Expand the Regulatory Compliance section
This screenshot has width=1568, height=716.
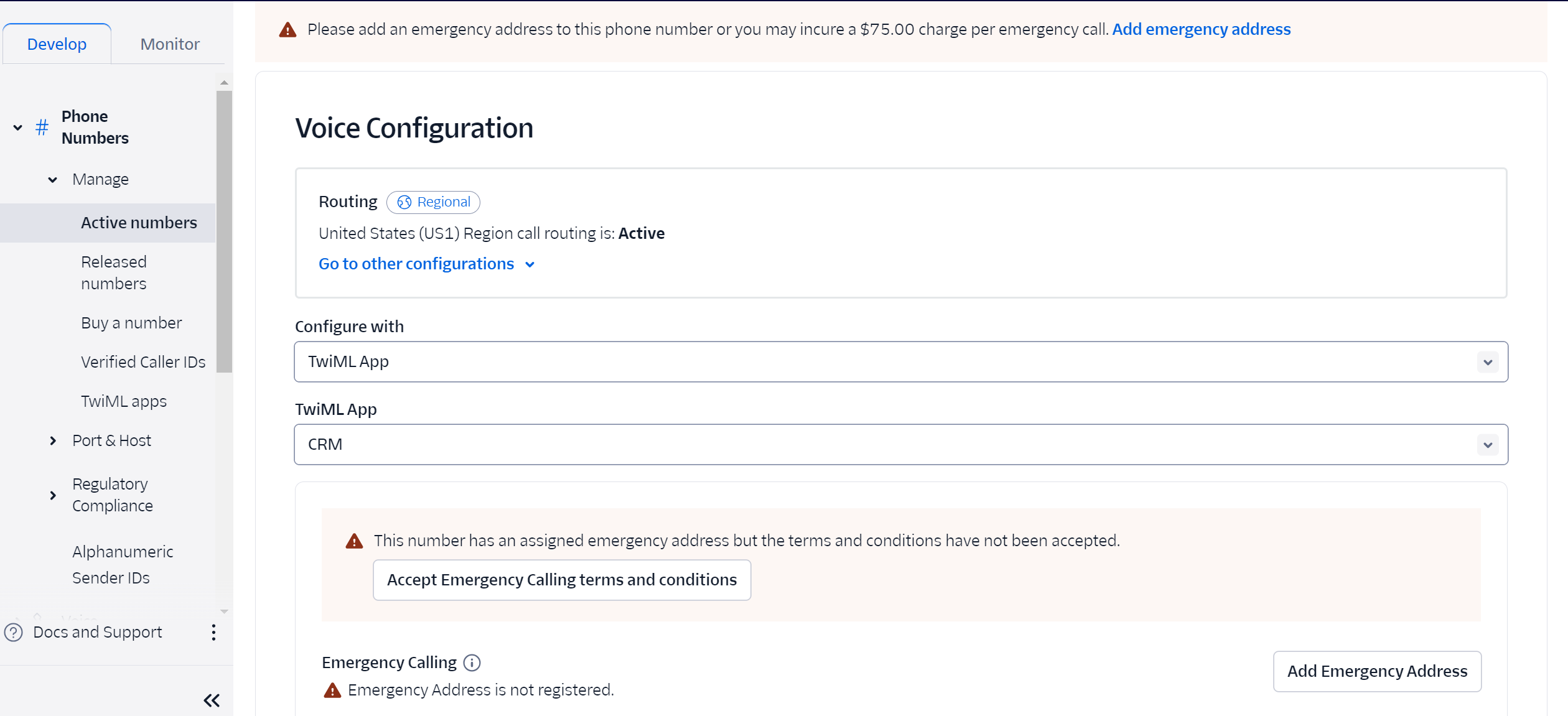53,495
